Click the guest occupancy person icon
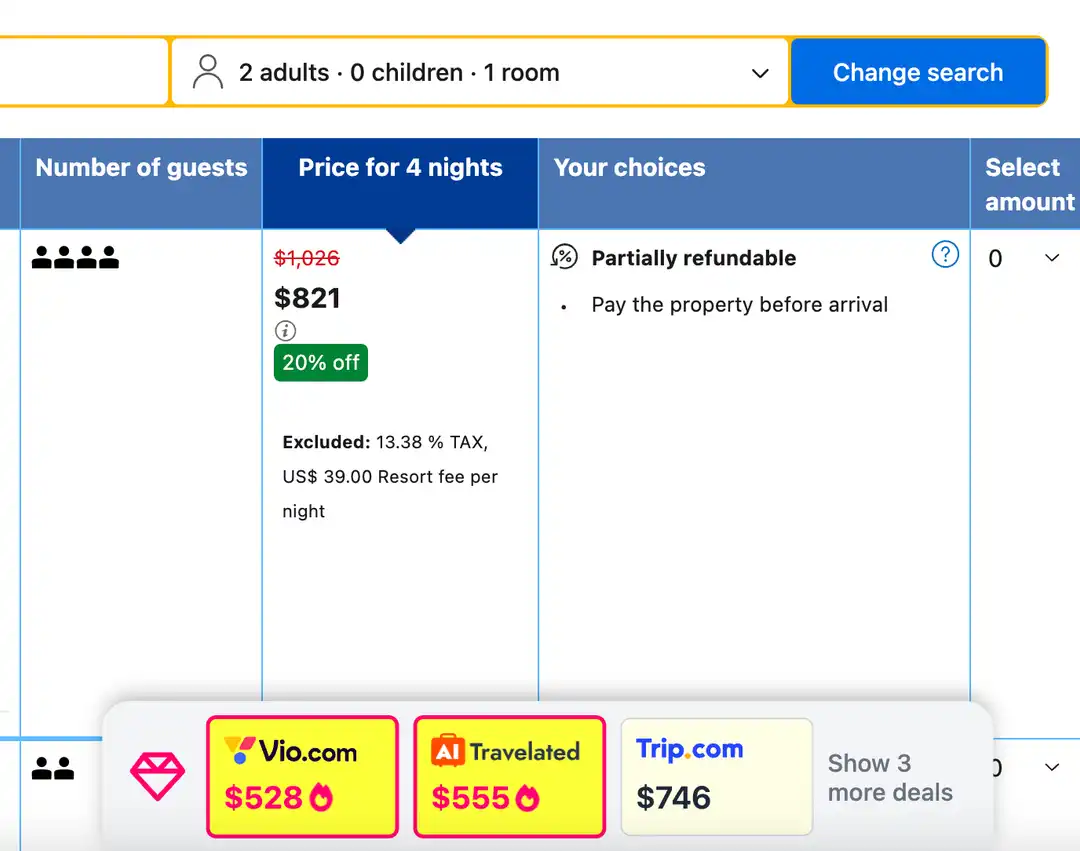 [x=207, y=73]
